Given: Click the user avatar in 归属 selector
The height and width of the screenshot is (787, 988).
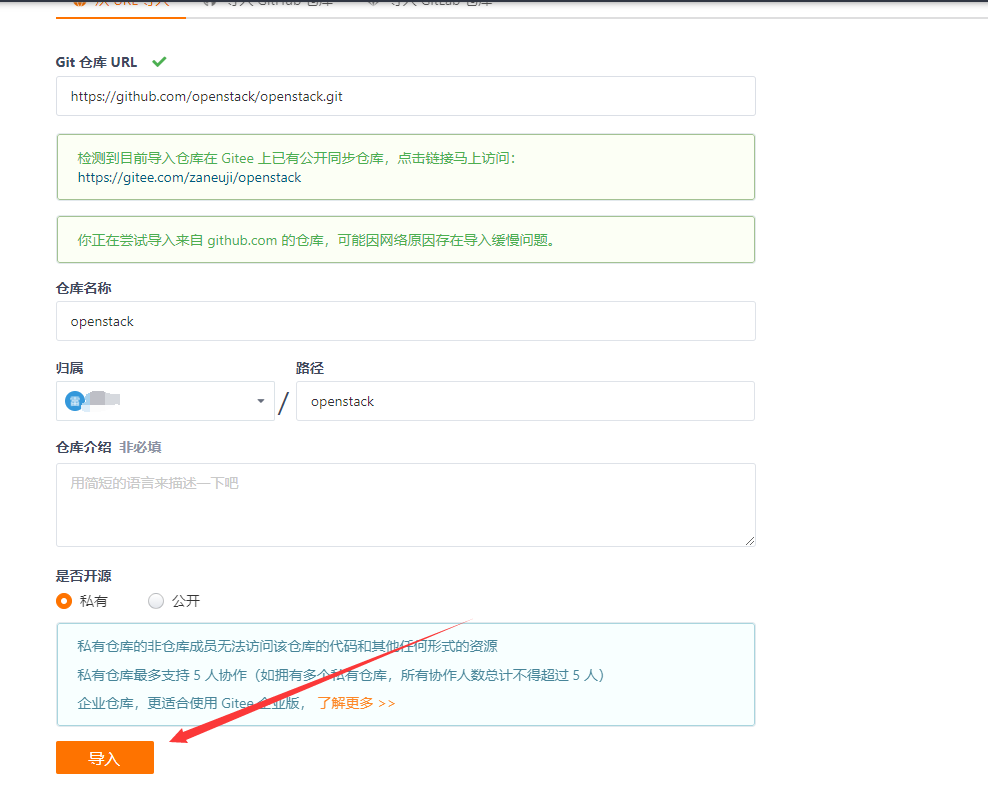Looking at the screenshot, I should [x=74, y=401].
